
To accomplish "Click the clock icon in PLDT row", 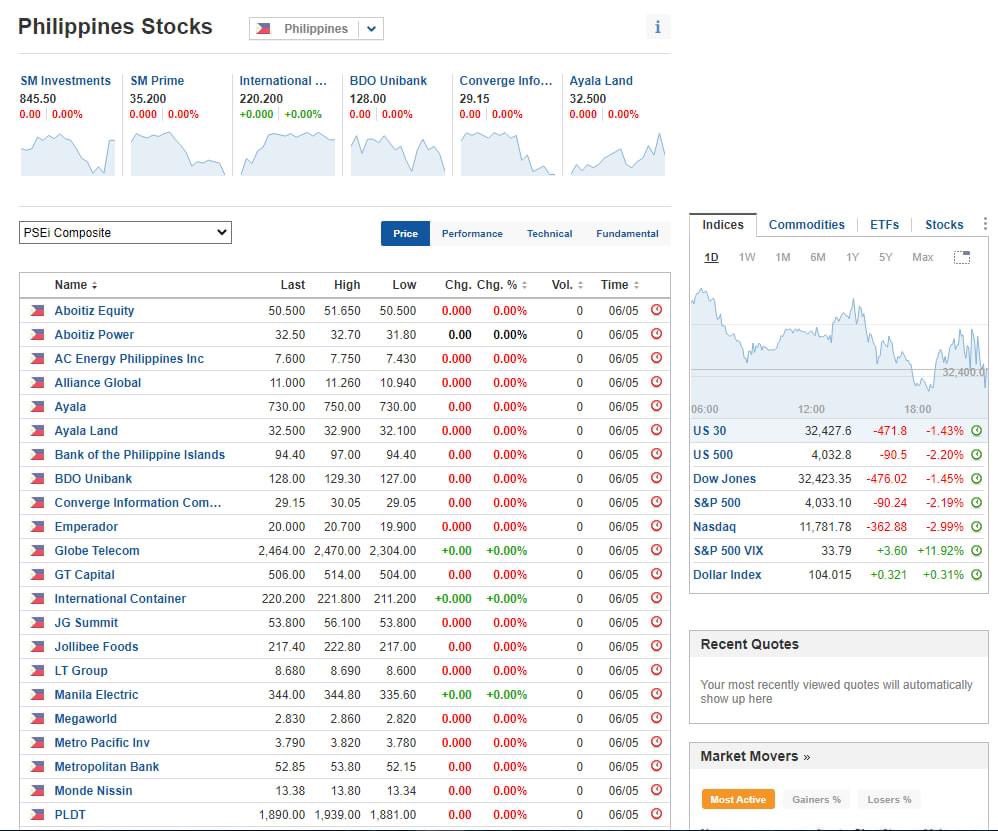I will pos(656,814).
